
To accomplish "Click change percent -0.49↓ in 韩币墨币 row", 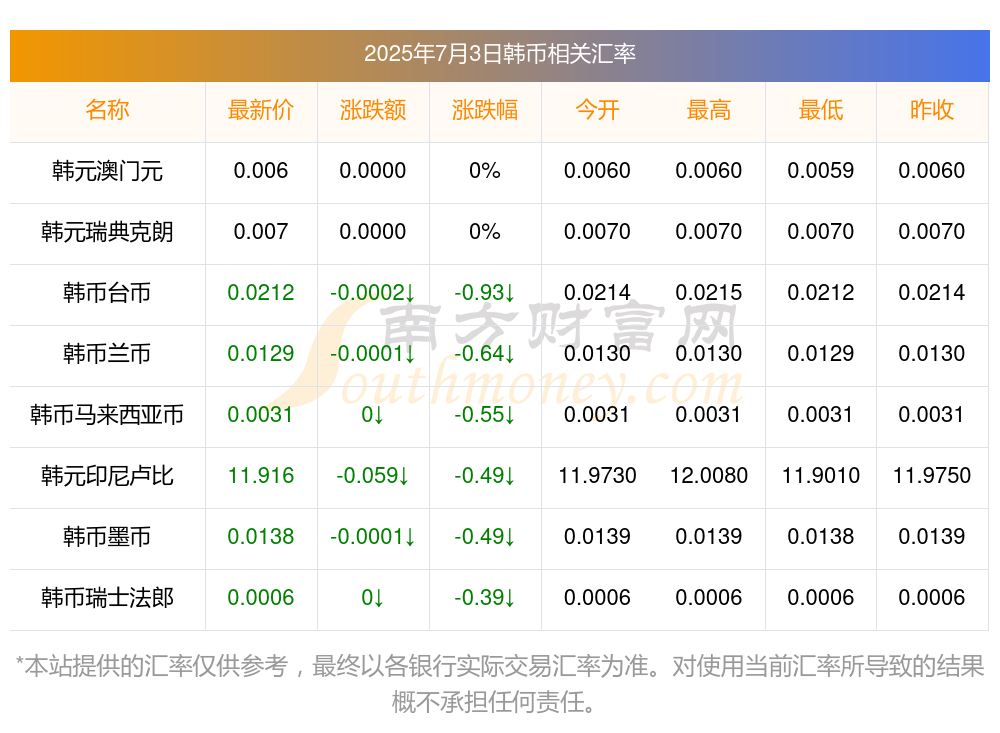I will click(x=485, y=537).
